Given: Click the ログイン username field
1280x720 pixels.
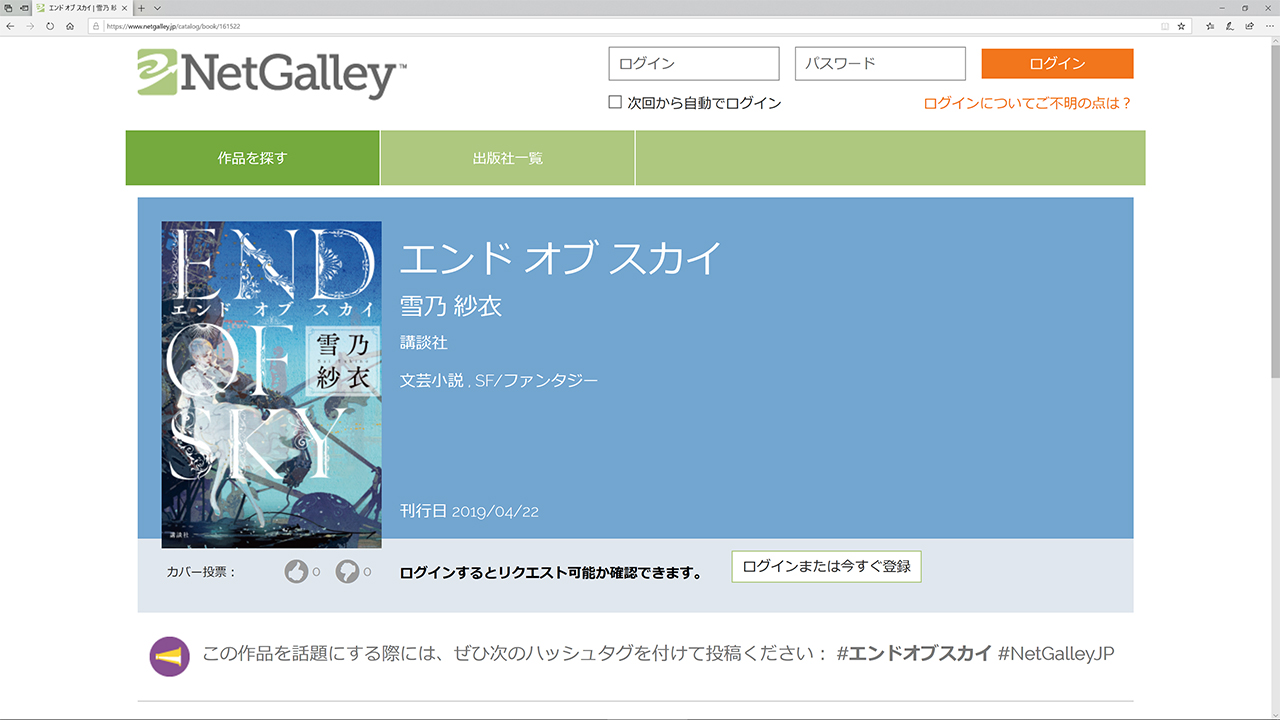Looking at the screenshot, I should (694, 64).
